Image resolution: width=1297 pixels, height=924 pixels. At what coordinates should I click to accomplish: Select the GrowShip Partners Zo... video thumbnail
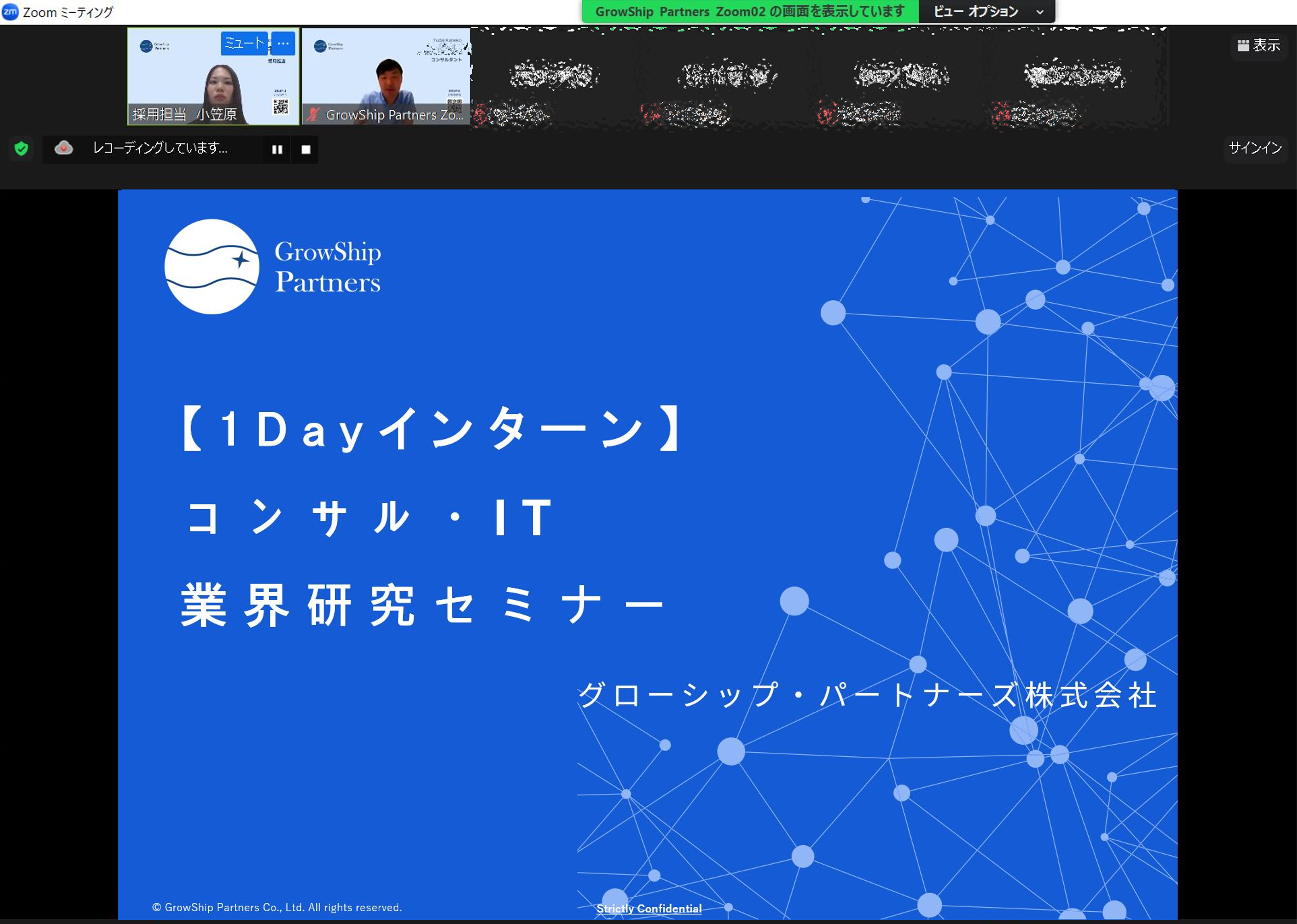386,76
